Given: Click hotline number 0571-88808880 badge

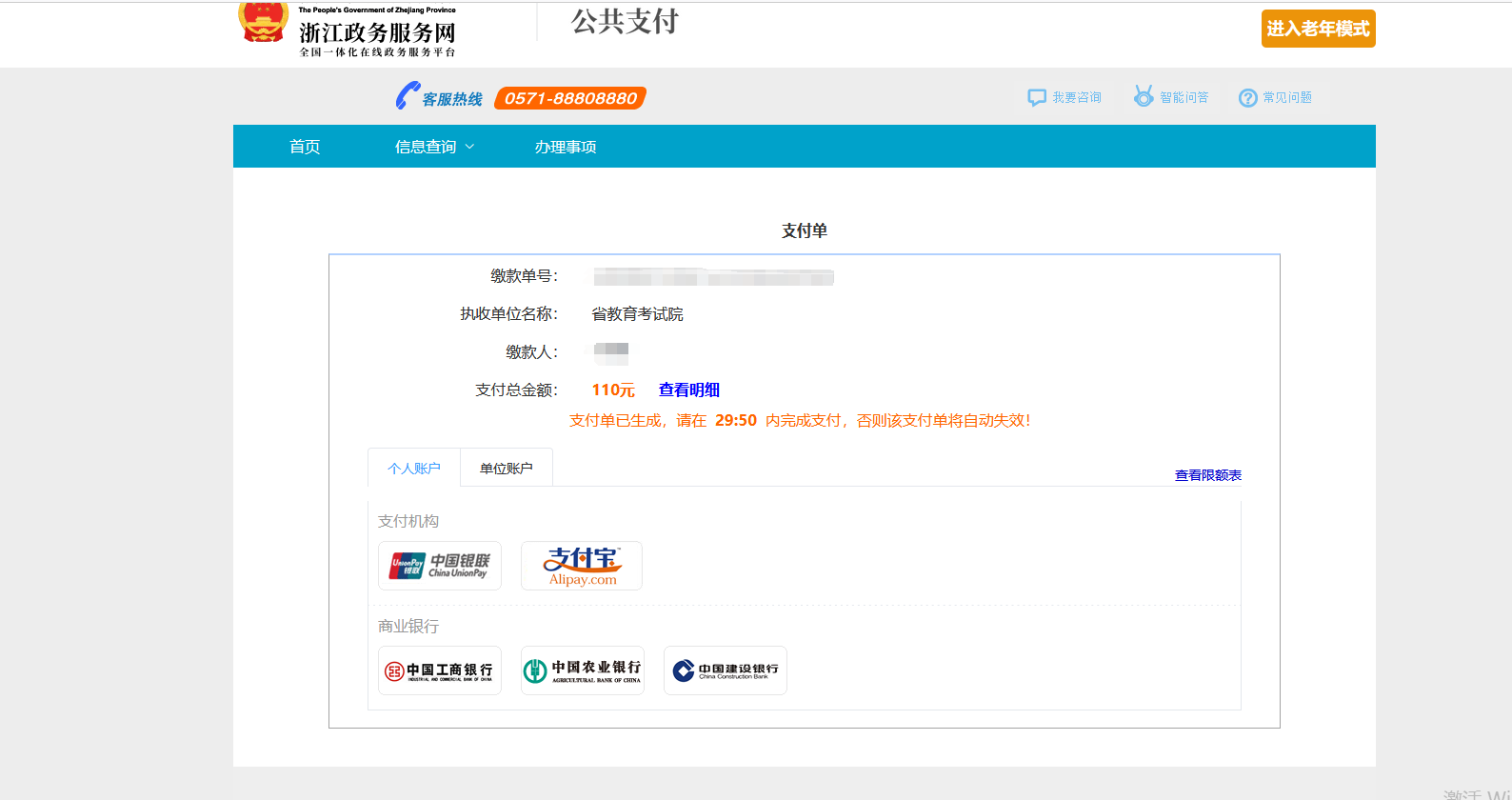Looking at the screenshot, I should [570, 98].
